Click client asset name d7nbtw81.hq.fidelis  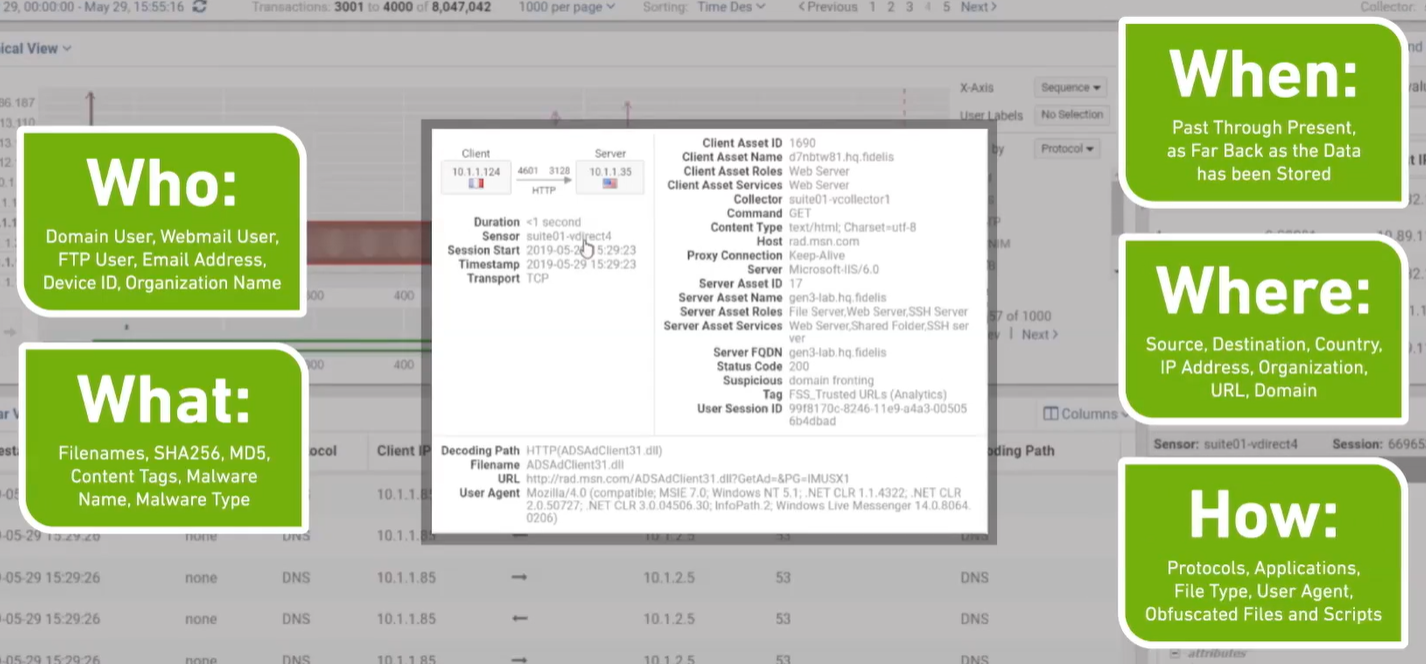coord(841,157)
